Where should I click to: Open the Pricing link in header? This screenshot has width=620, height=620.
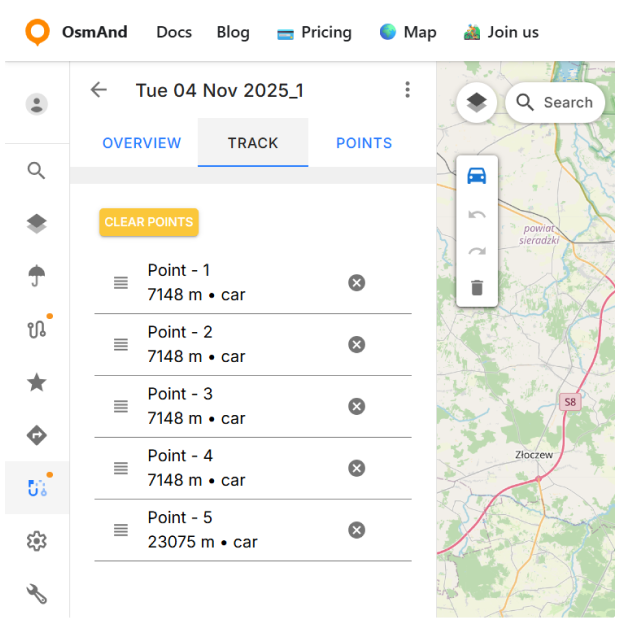(x=314, y=32)
